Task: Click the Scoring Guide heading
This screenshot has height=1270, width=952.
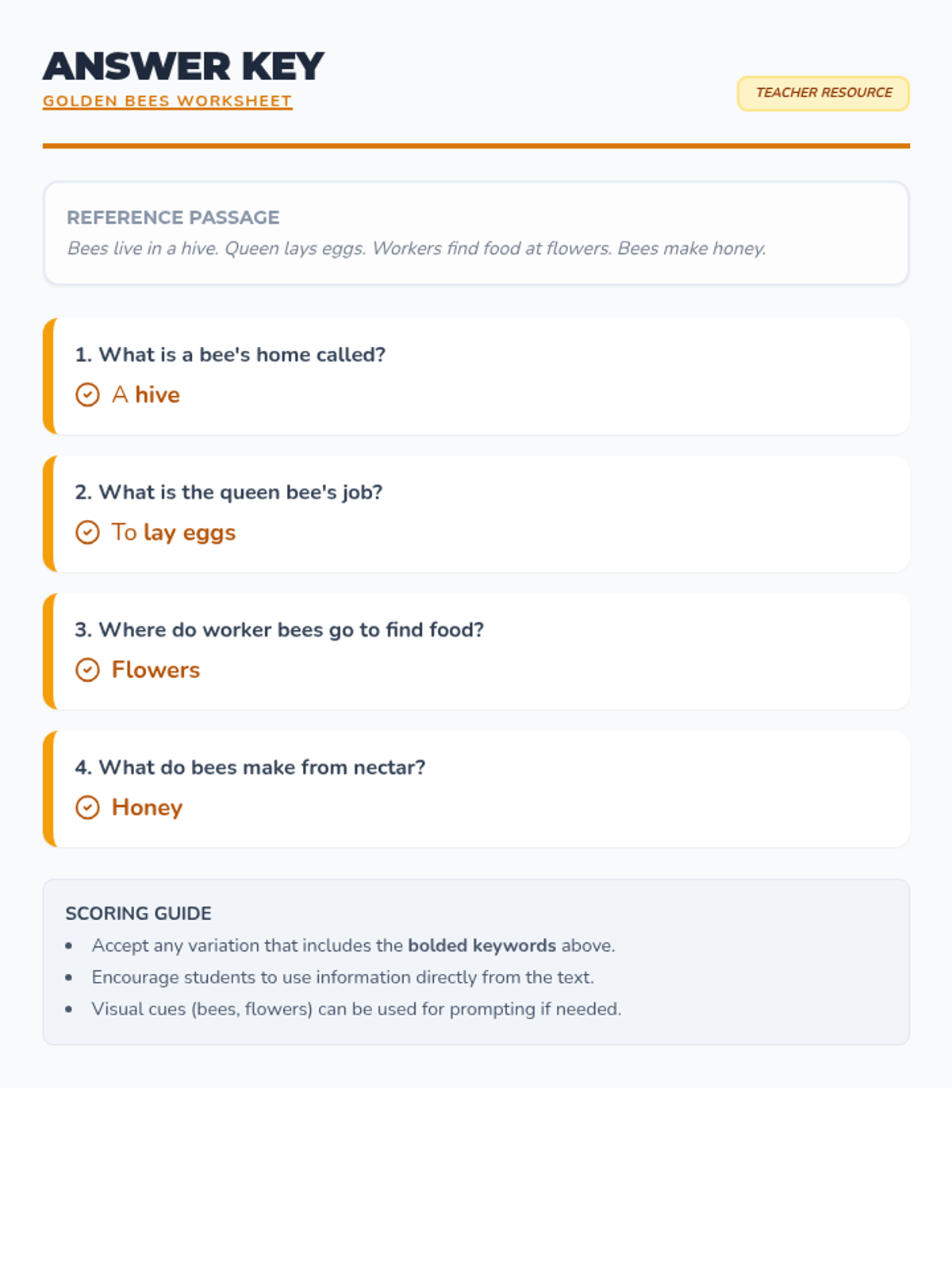Action: tap(138, 914)
